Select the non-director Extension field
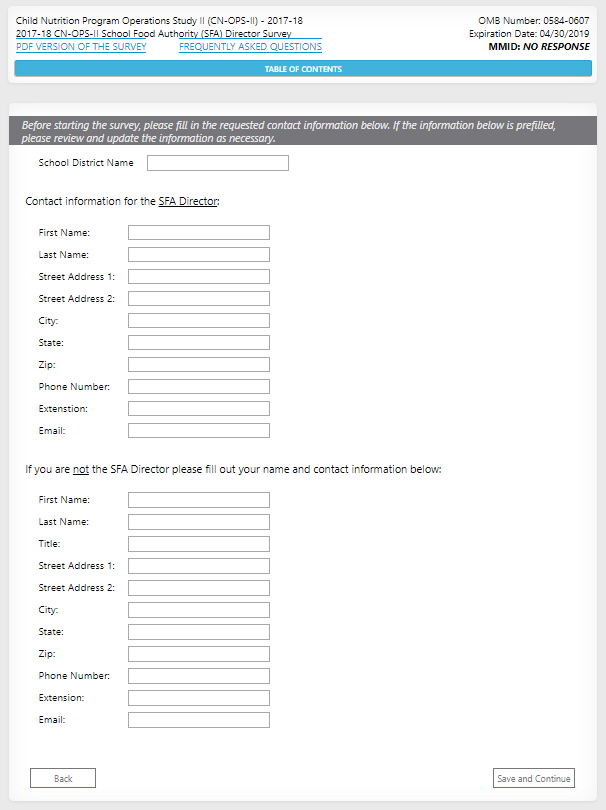606x810 pixels. click(x=199, y=698)
